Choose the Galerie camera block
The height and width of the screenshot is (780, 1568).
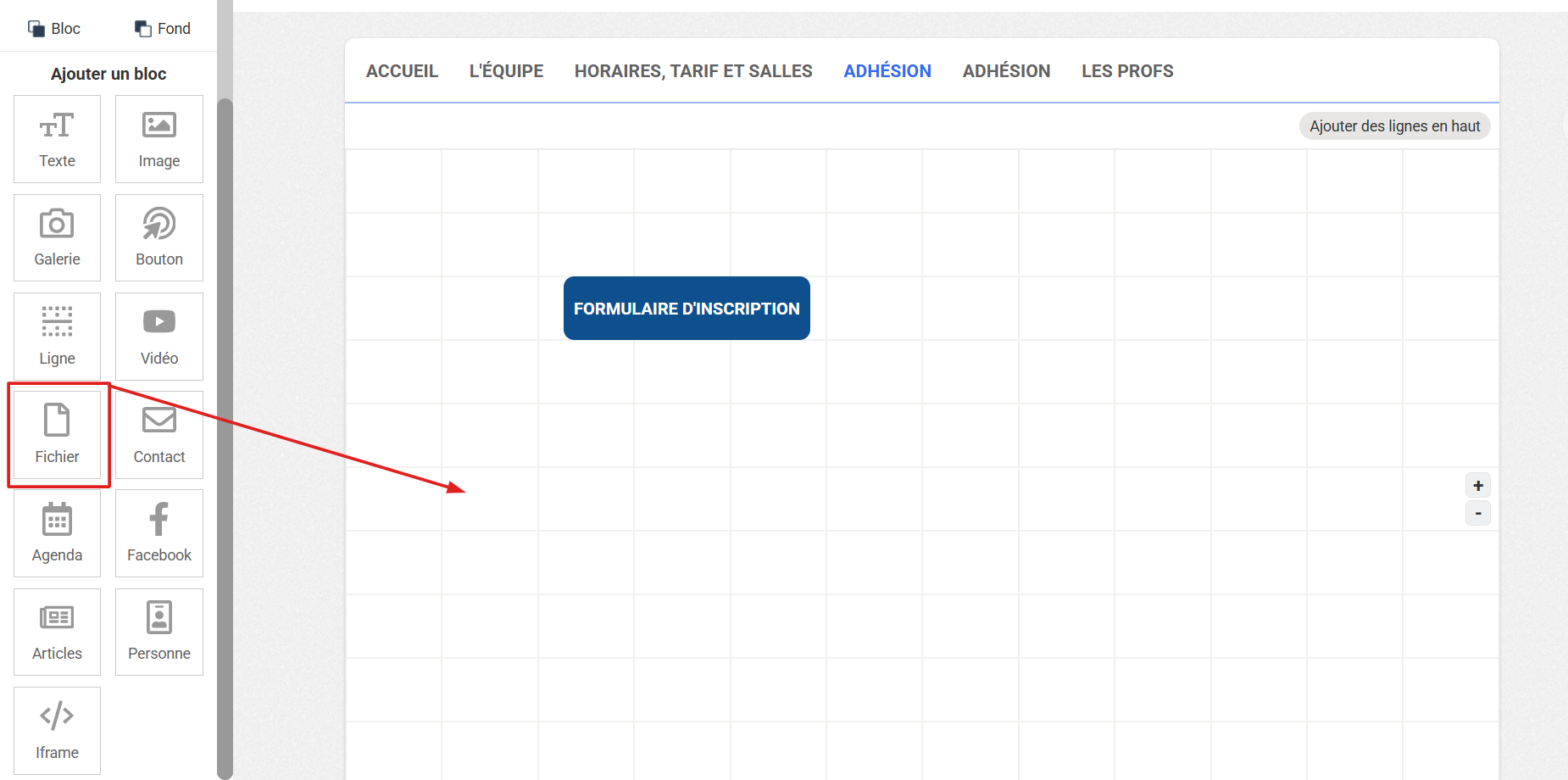(x=57, y=237)
